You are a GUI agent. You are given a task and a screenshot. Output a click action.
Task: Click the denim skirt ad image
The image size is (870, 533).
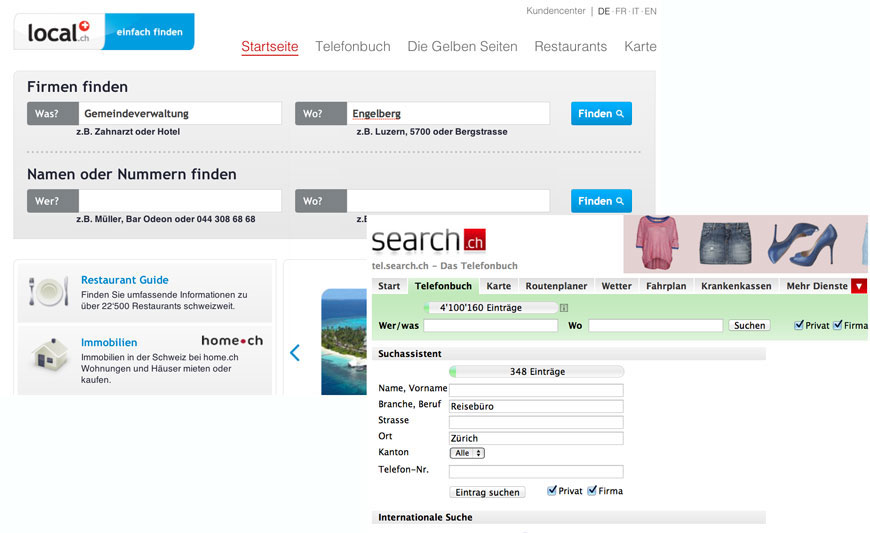click(725, 243)
